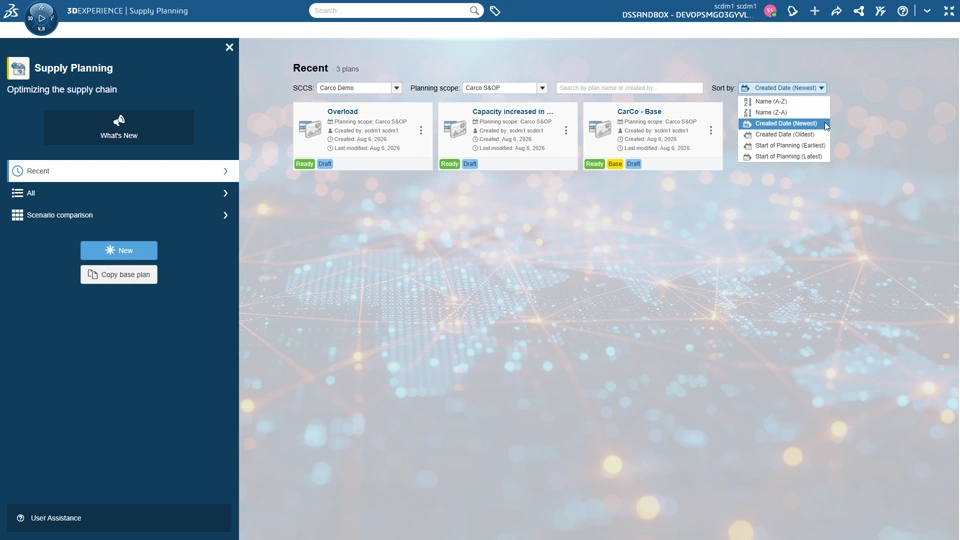Open the Capacity increased card three-dot menu
This screenshot has width=960, height=540.
[566, 130]
